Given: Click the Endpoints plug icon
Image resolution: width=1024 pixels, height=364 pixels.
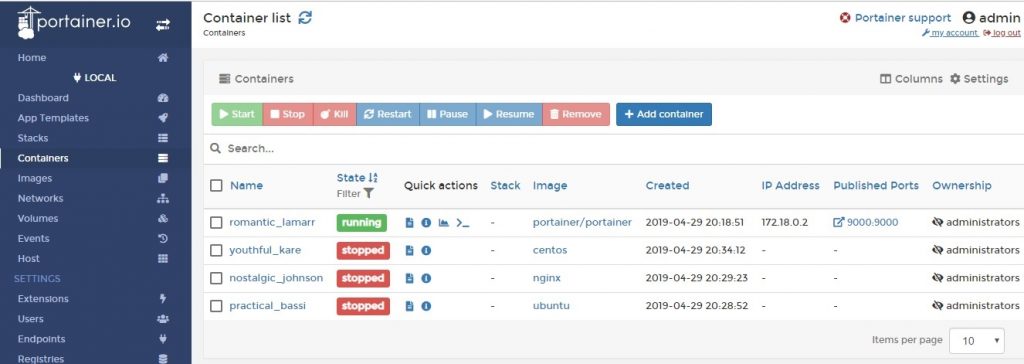Looking at the screenshot, I should point(163,339).
